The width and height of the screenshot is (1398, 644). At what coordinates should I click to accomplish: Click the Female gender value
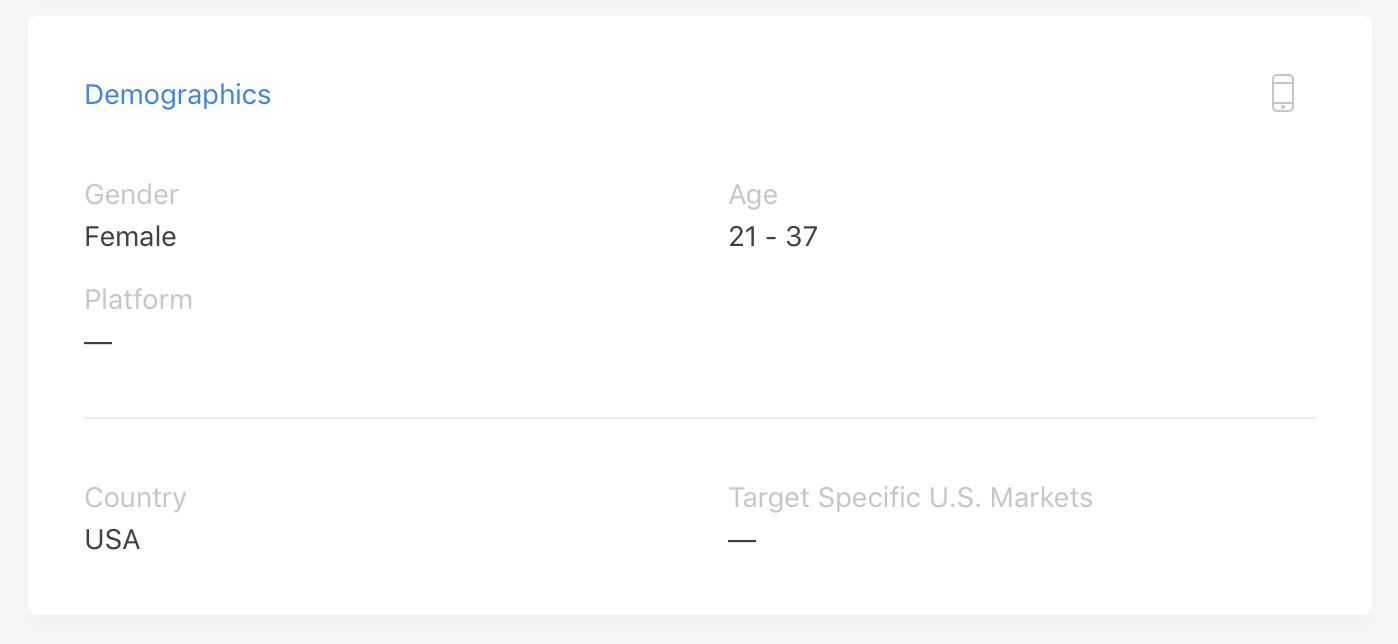(x=131, y=237)
